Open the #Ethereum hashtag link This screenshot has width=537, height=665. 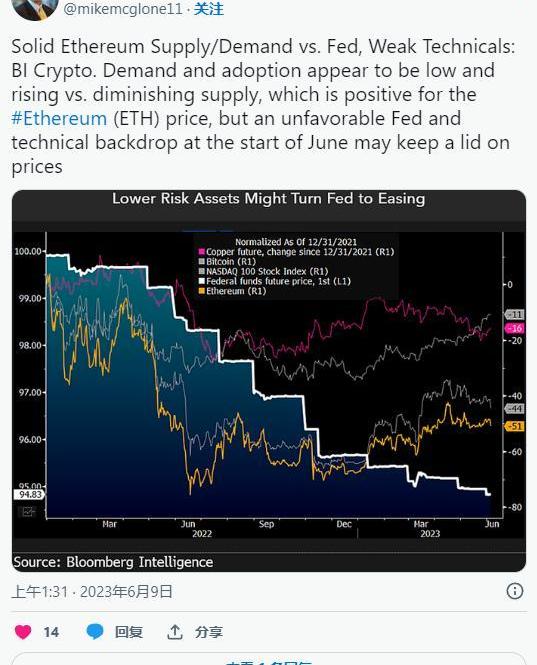59,118
